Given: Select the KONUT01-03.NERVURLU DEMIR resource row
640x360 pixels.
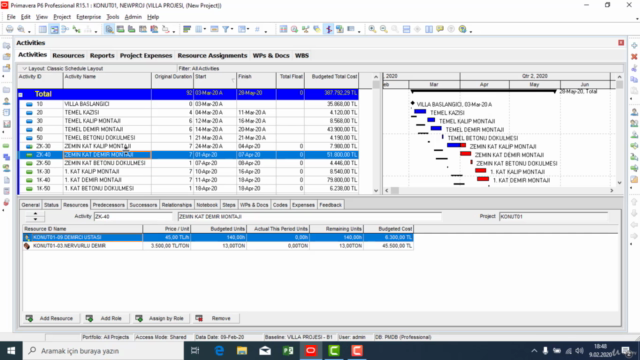Looking at the screenshot, I should coord(218,246).
